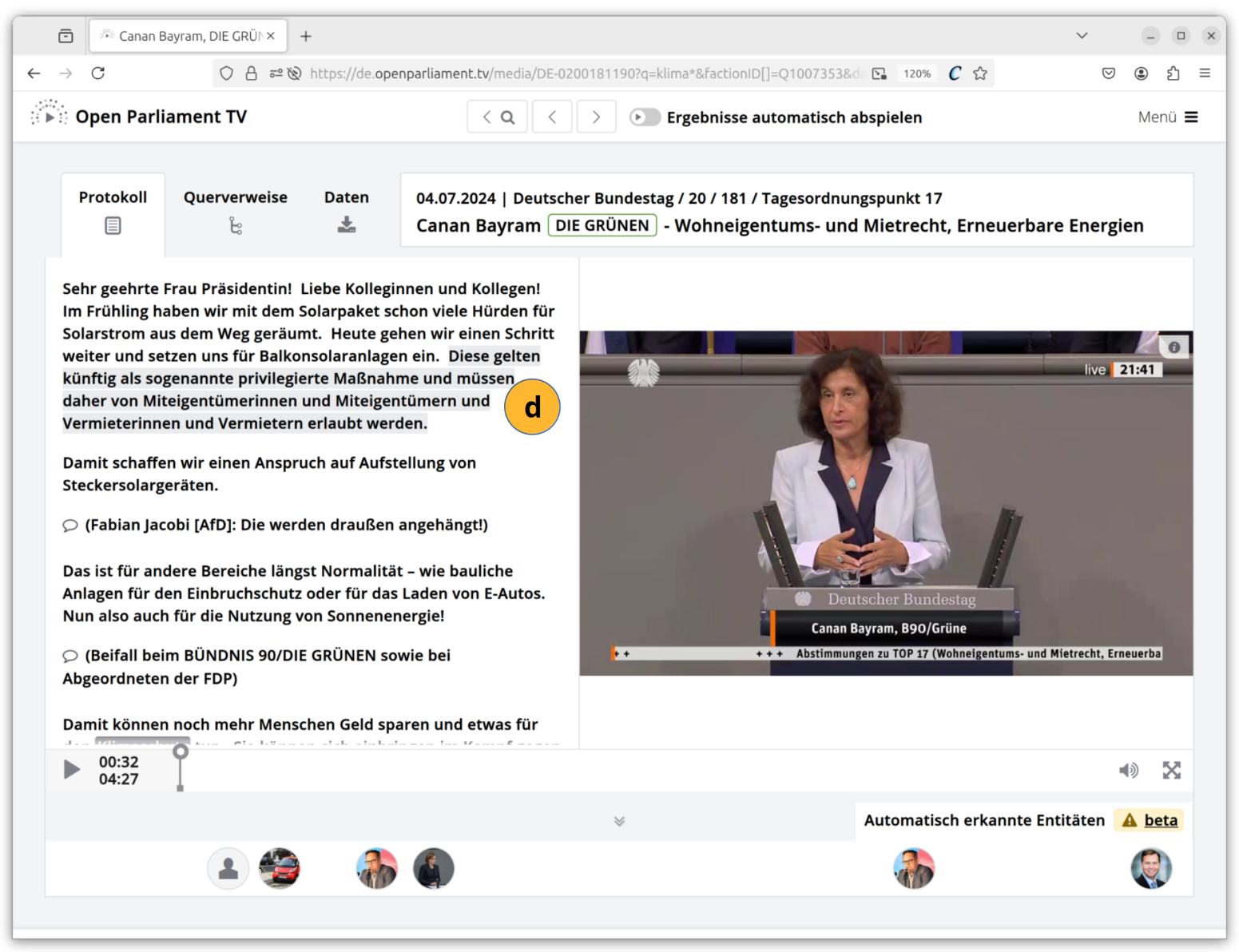
Task: Open the new tab button
Action: click(306, 36)
